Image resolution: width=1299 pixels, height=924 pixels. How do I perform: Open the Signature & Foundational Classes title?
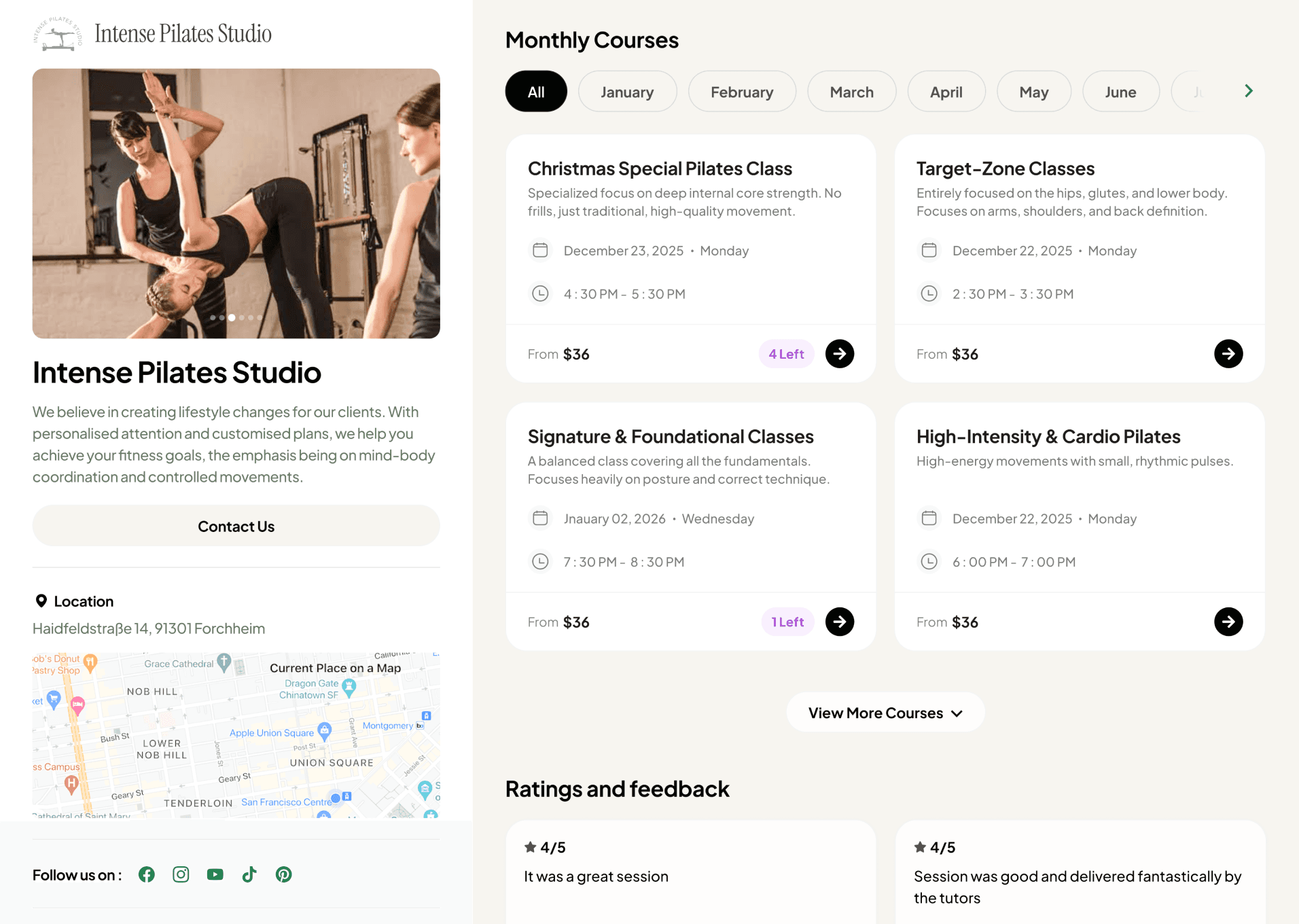point(671,436)
